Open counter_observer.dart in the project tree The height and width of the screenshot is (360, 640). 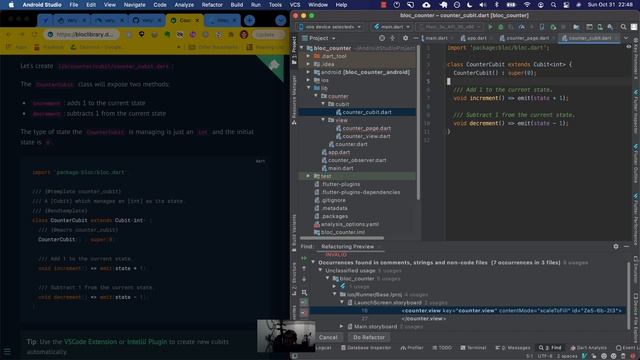[353, 160]
